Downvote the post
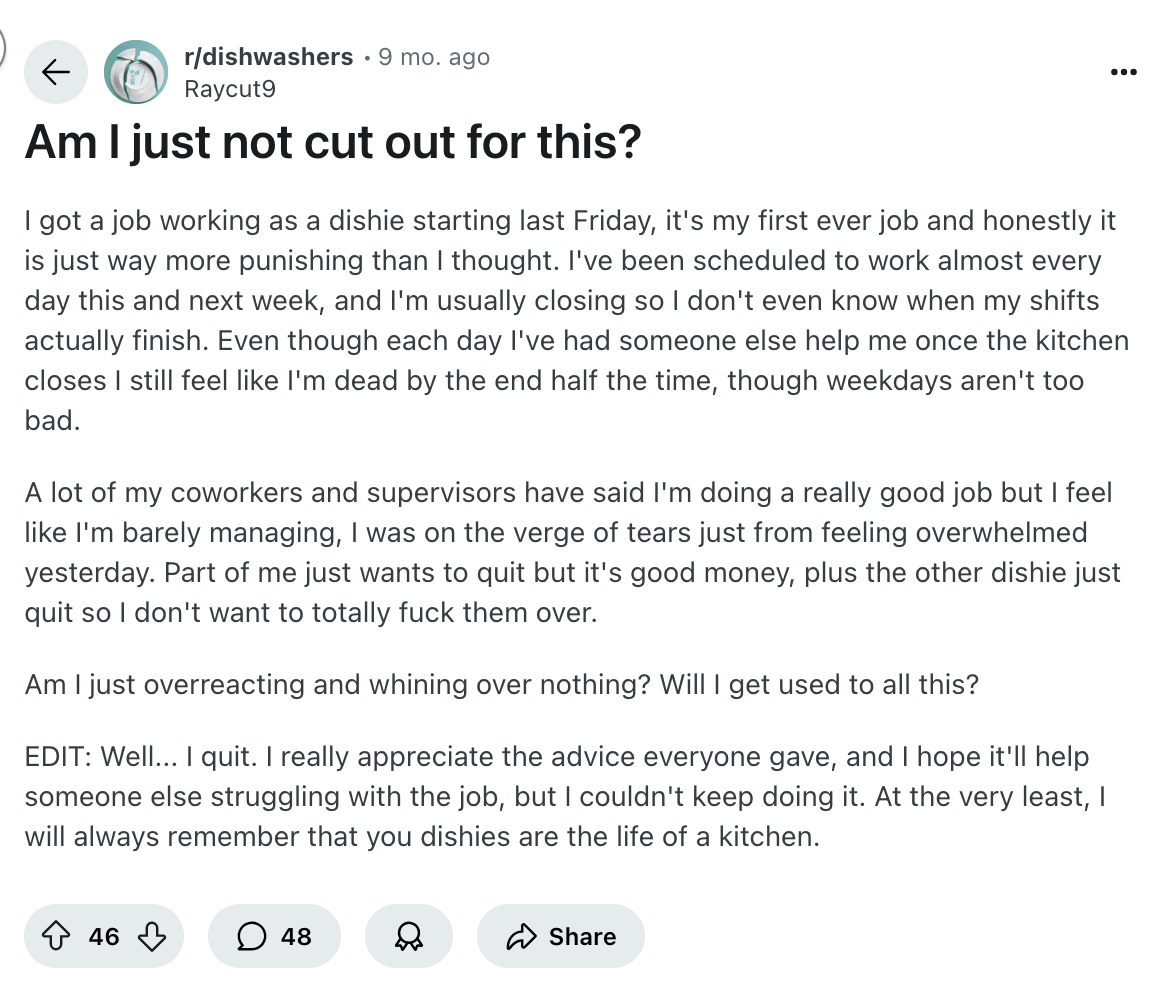 pos(151,936)
